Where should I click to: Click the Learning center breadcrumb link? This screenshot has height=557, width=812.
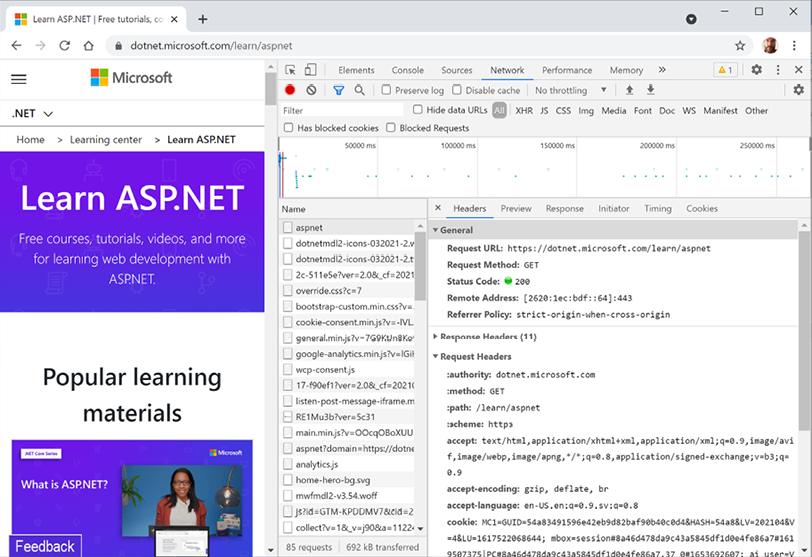point(106,140)
